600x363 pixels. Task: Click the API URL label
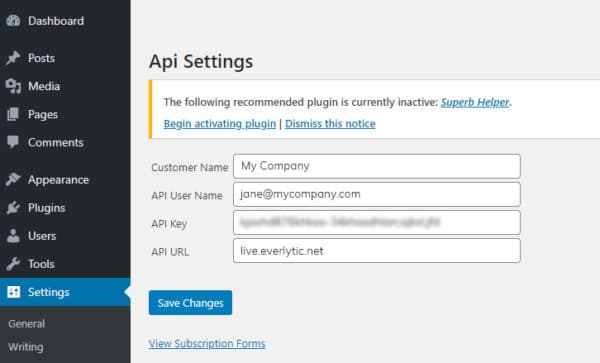click(x=170, y=252)
